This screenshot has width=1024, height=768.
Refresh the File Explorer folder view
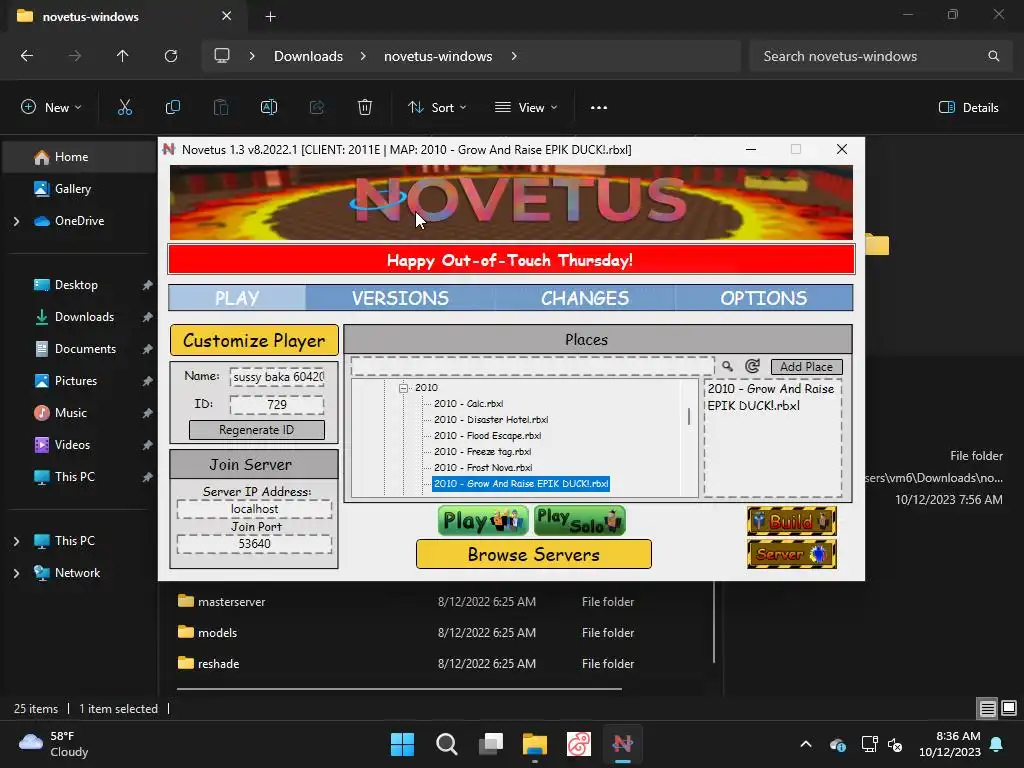[171, 56]
